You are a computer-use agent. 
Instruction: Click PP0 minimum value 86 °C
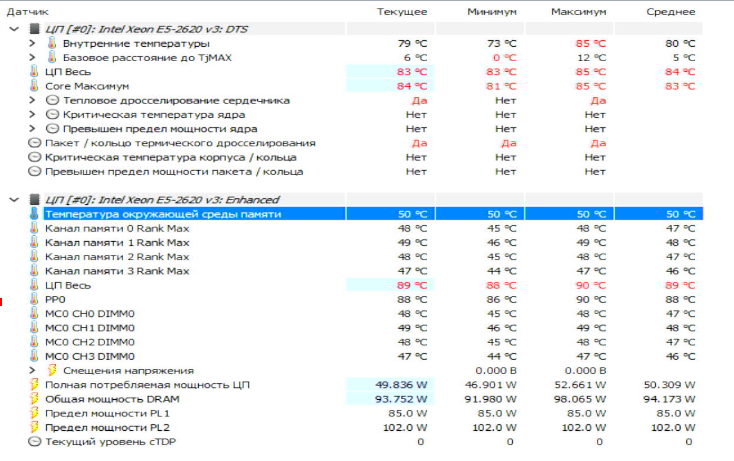(x=501, y=300)
